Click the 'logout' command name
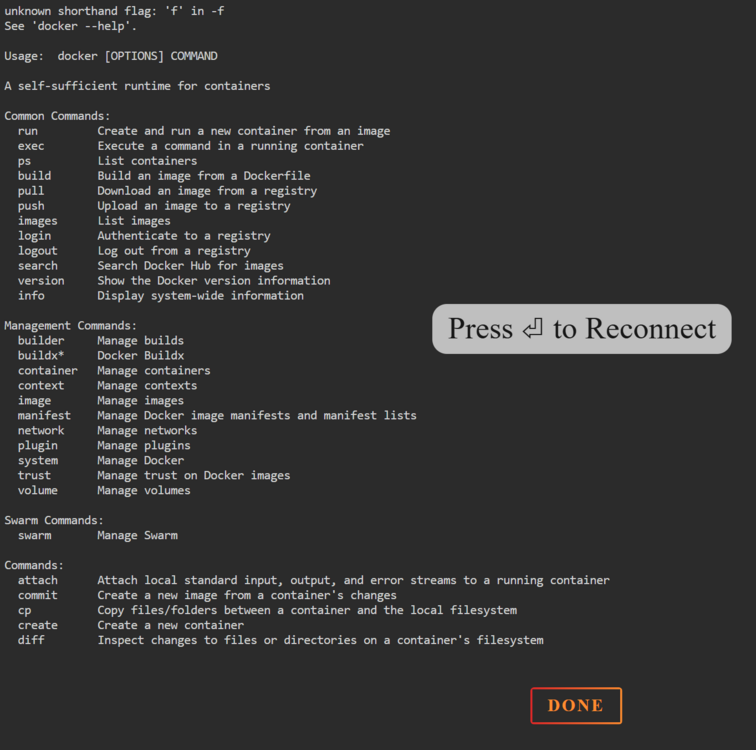 click(38, 251)
